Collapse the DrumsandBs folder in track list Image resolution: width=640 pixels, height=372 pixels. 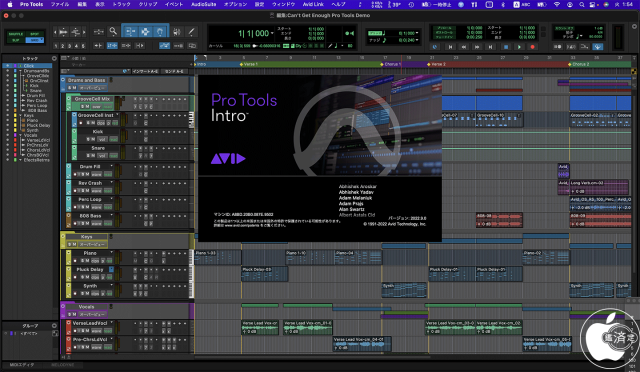[20, 71]
